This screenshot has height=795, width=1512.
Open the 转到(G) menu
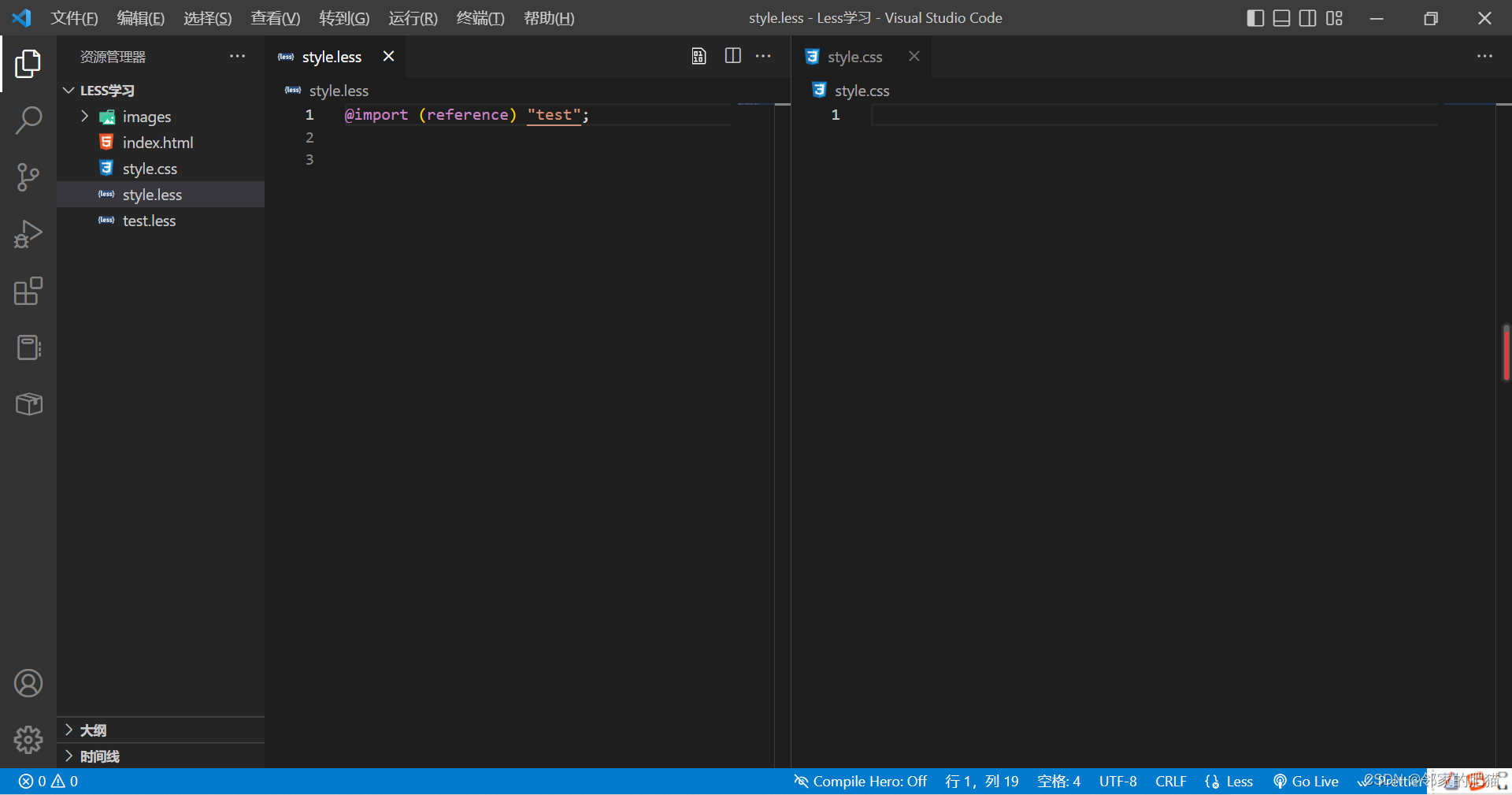point(344,18)
